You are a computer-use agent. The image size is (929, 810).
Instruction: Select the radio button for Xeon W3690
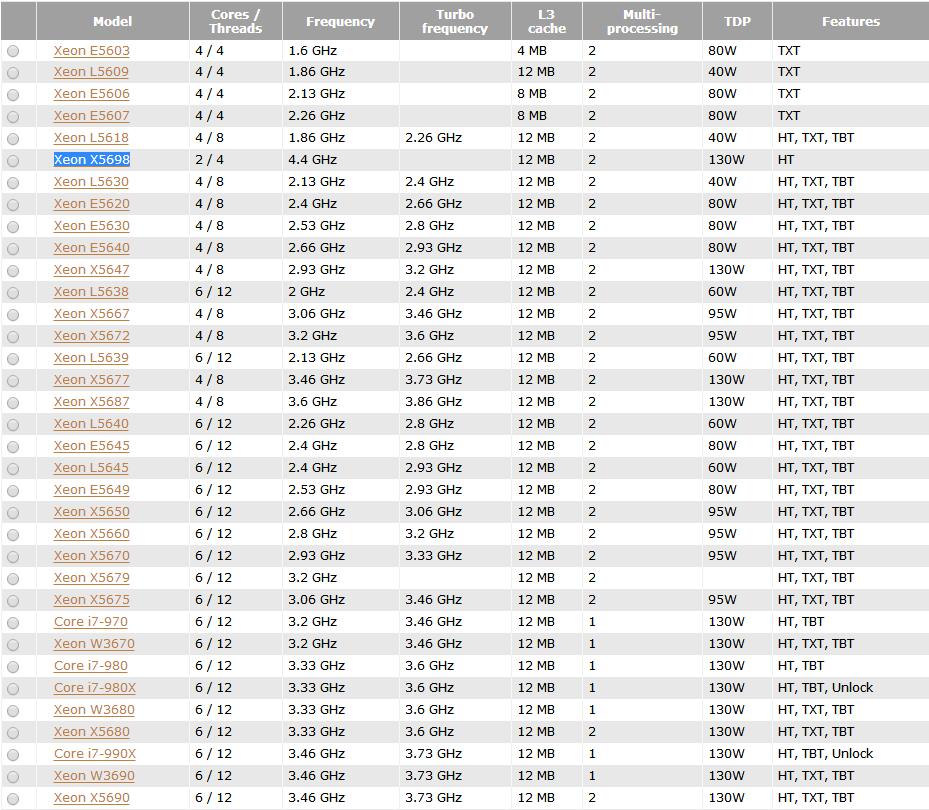coord(13,777)
